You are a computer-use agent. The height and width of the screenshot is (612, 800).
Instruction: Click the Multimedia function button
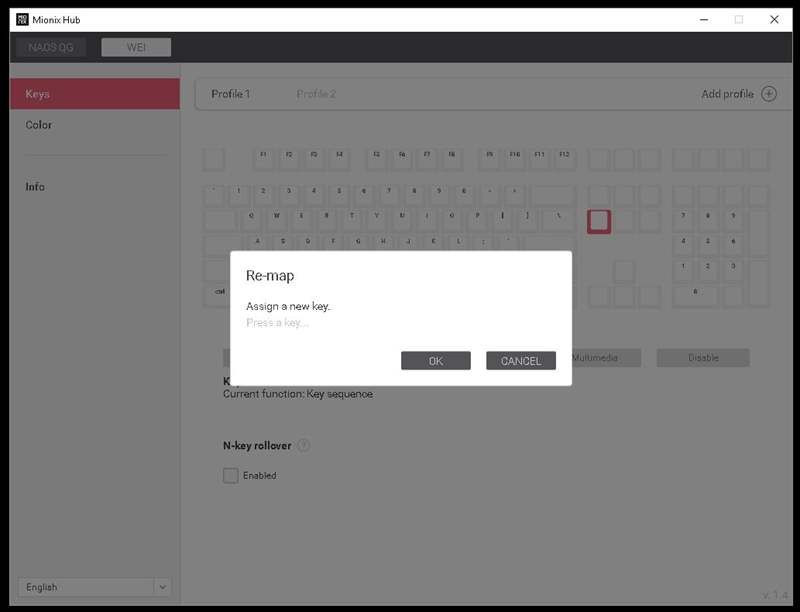pos(604,358)
